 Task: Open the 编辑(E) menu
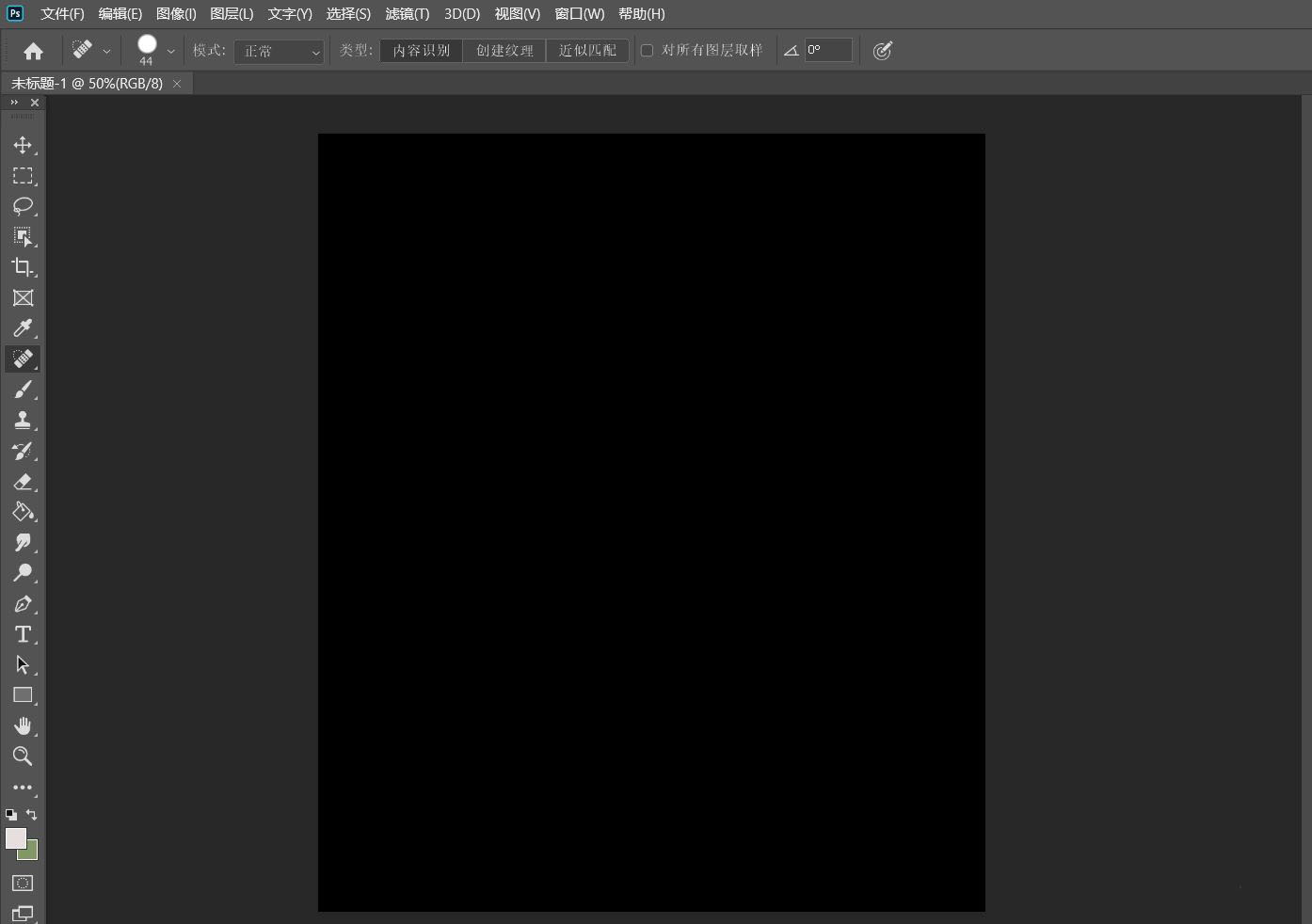(120, 13)
